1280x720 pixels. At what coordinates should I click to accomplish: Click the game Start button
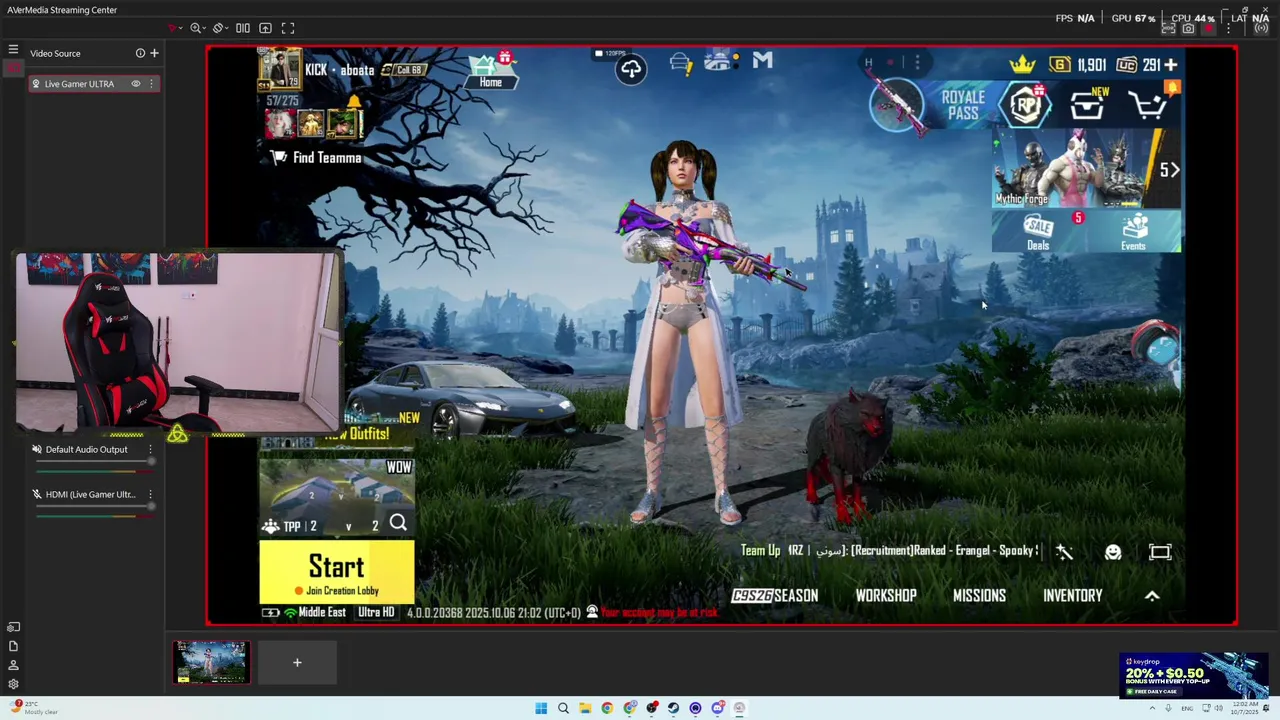(x=337, y=573)
